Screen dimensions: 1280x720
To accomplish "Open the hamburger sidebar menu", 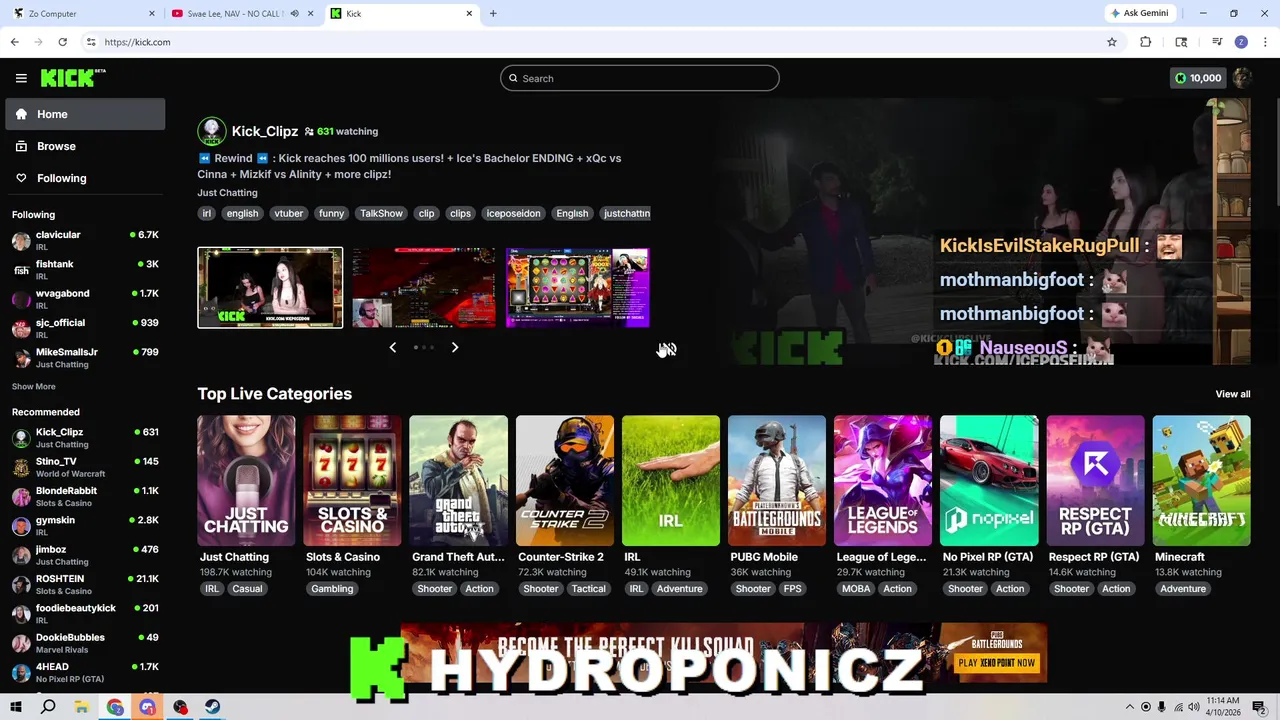I will [21, 78].
